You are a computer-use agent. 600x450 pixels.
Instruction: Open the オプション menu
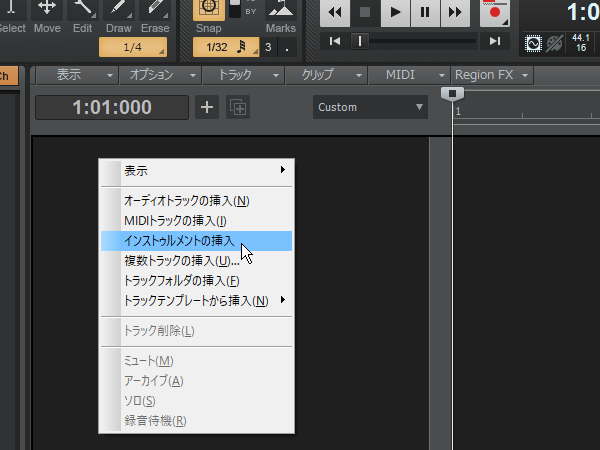(161, 75)
